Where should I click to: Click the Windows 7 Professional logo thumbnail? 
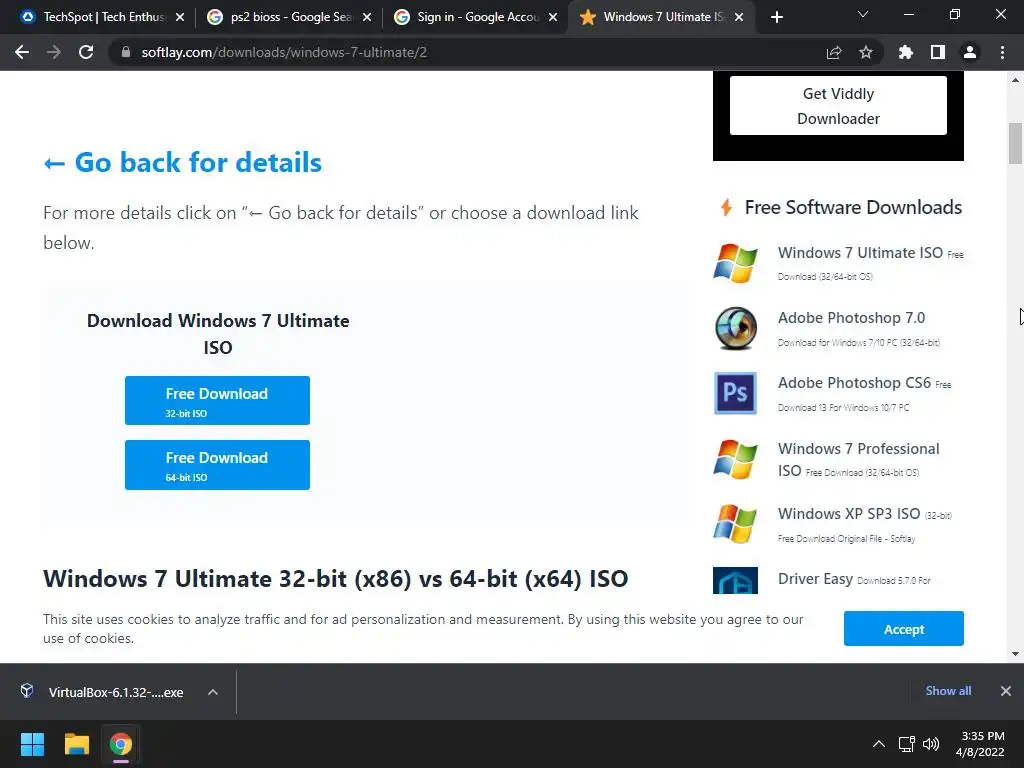(x=735, y=459)
